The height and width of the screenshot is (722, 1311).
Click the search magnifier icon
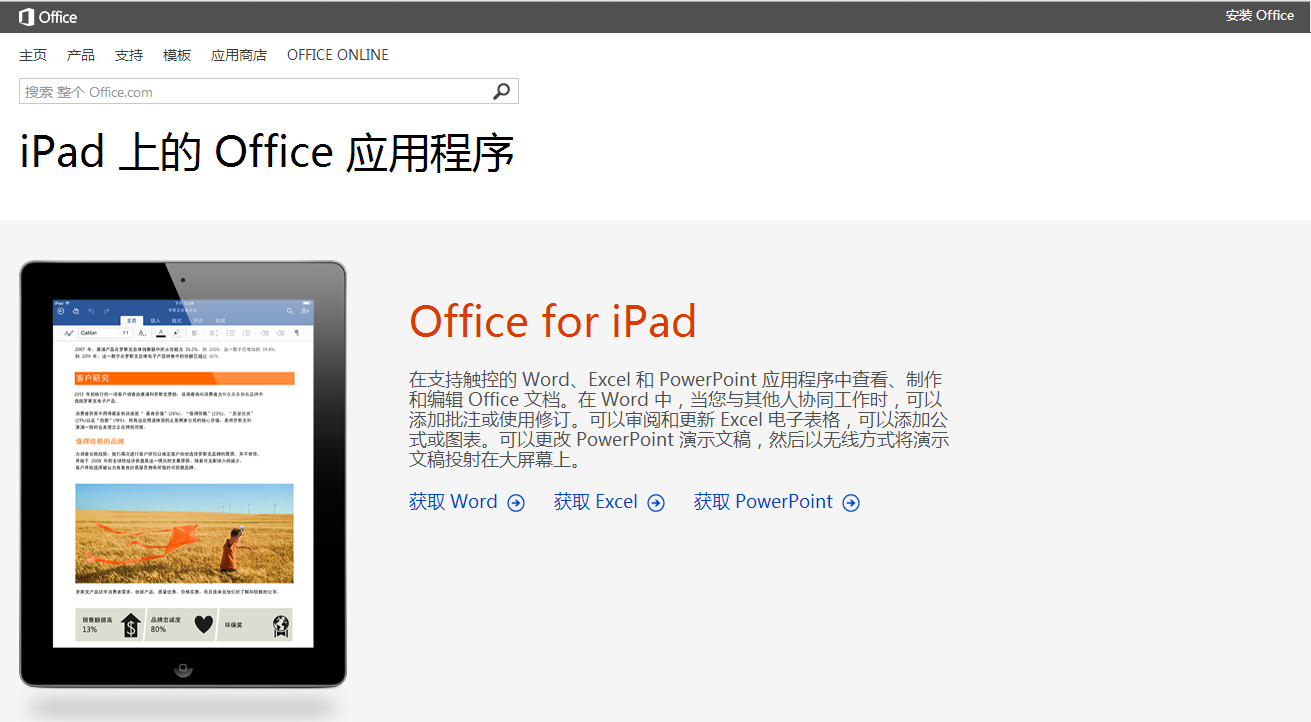click(x=502, y=91)
